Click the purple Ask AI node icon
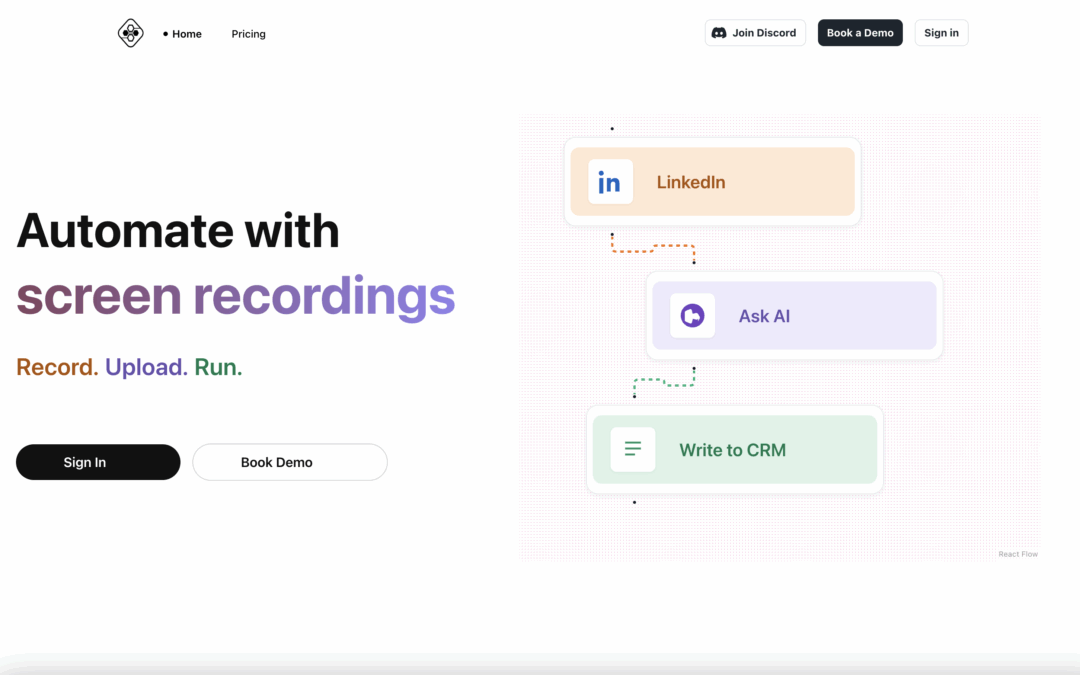This screenshot has width=1080, height=675. pyautogui.click(x=692, y=316)
